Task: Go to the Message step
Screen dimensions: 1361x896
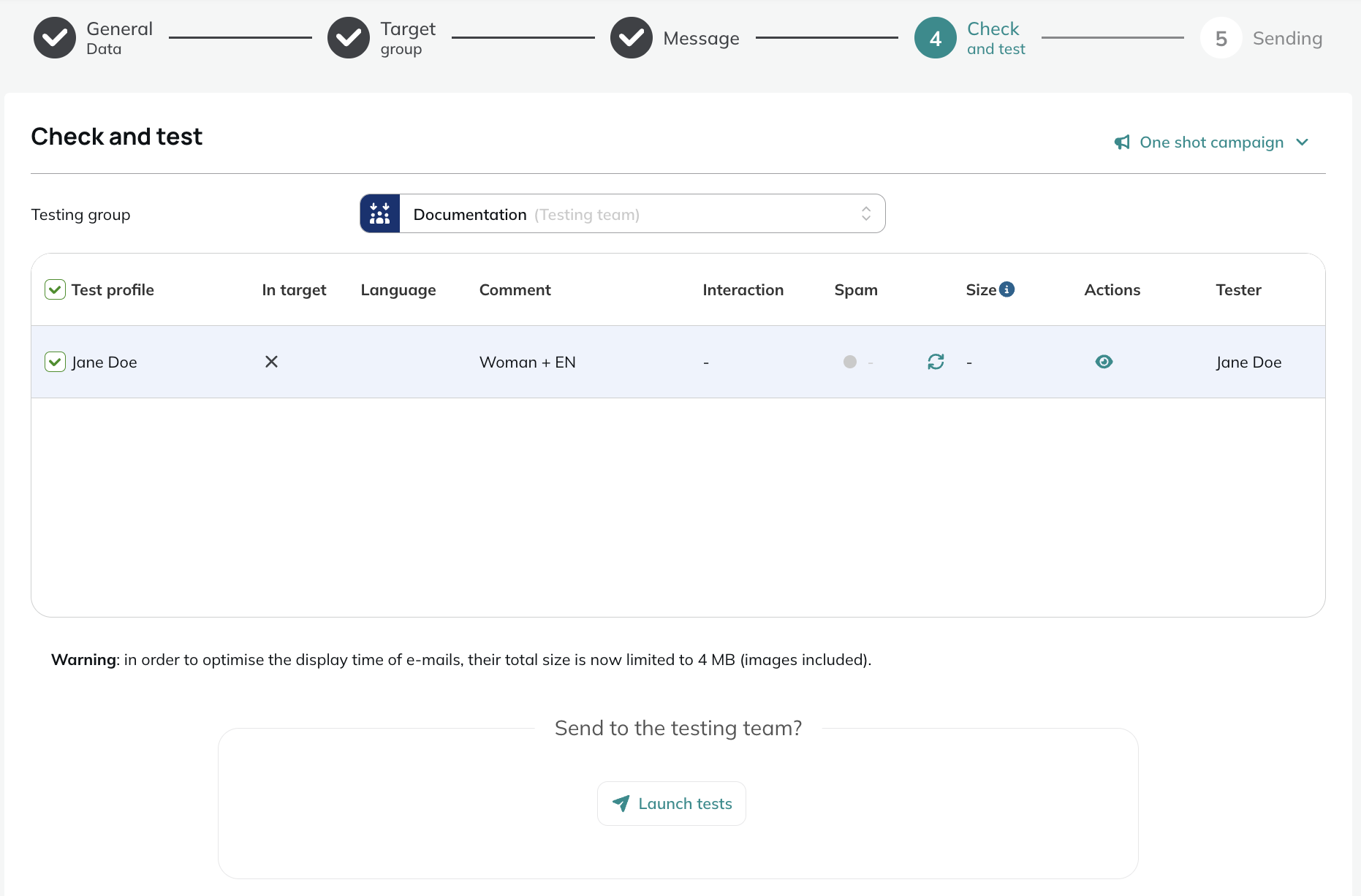Action: pyautogui.click(x=675, y=38)
